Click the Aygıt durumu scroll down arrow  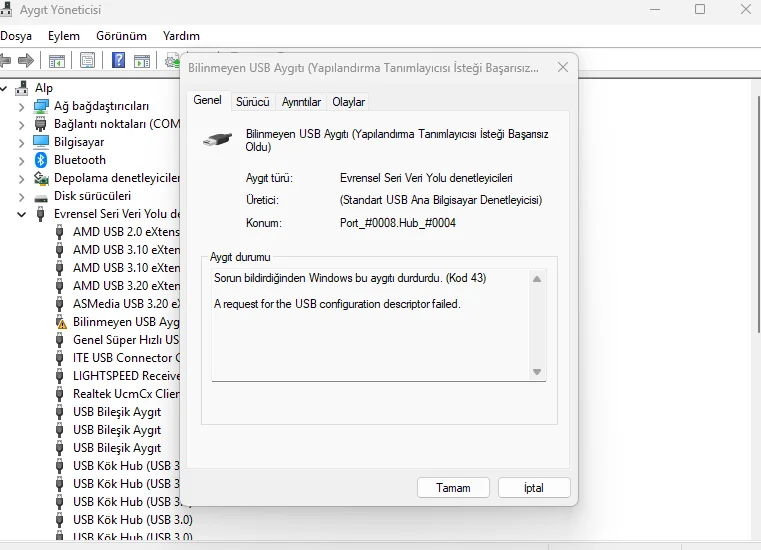tap(537, 372)
